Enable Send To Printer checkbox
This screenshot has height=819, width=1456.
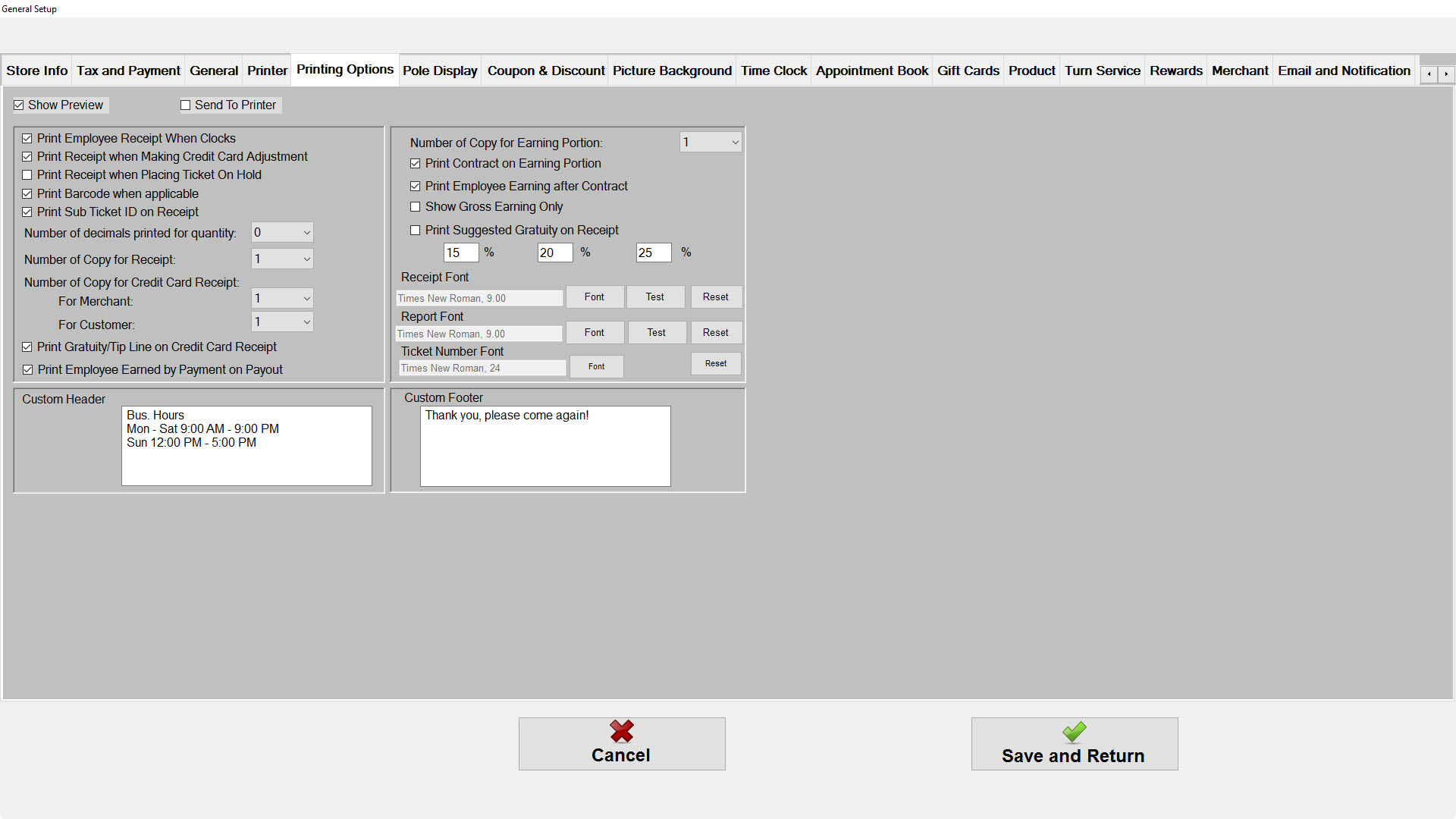coord(186,105)
